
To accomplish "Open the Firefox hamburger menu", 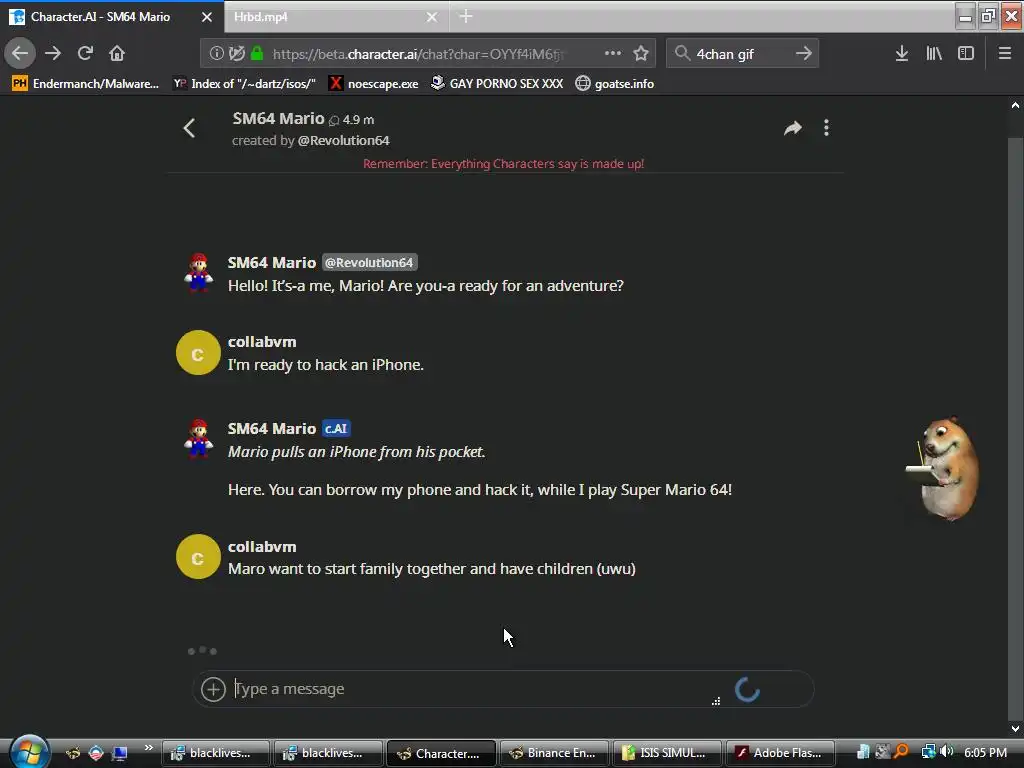I will tap(1005, 54).
